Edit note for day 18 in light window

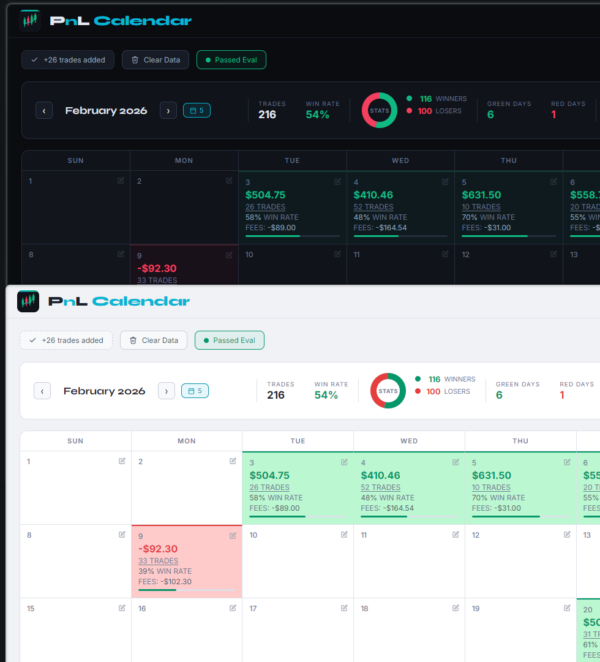point(456,608)
